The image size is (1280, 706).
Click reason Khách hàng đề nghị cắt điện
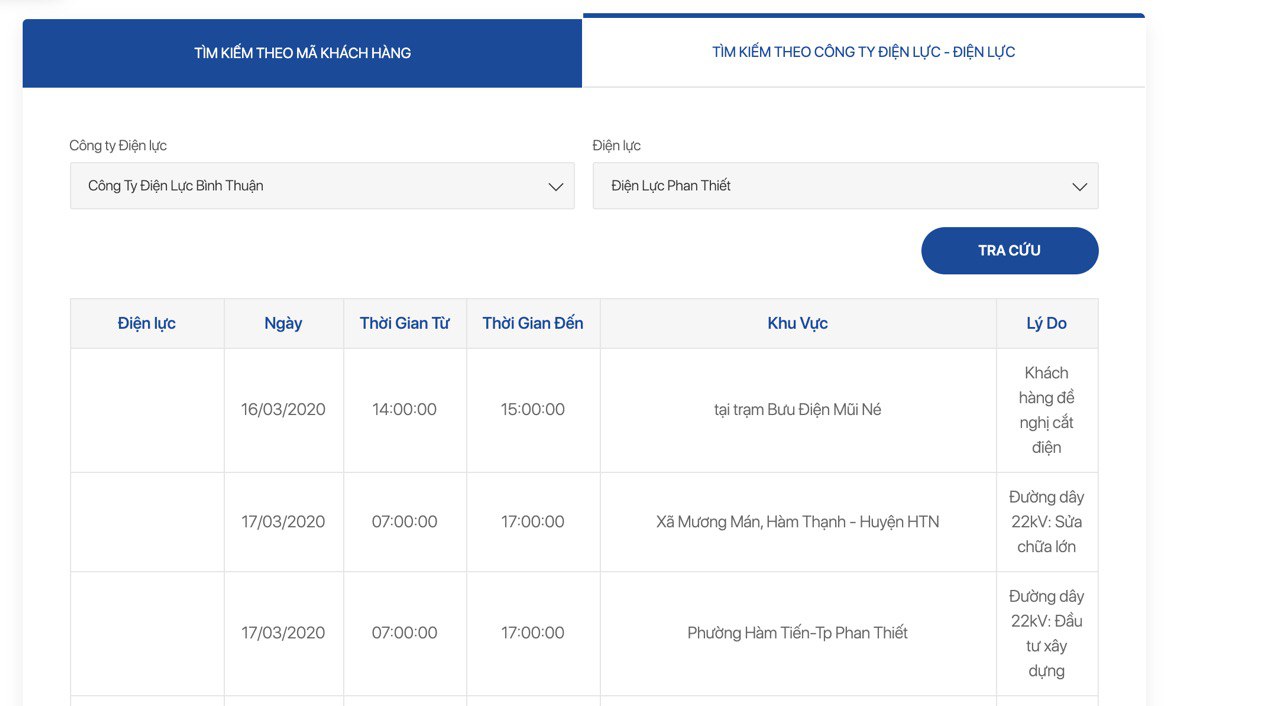[x=1047, y=410]
